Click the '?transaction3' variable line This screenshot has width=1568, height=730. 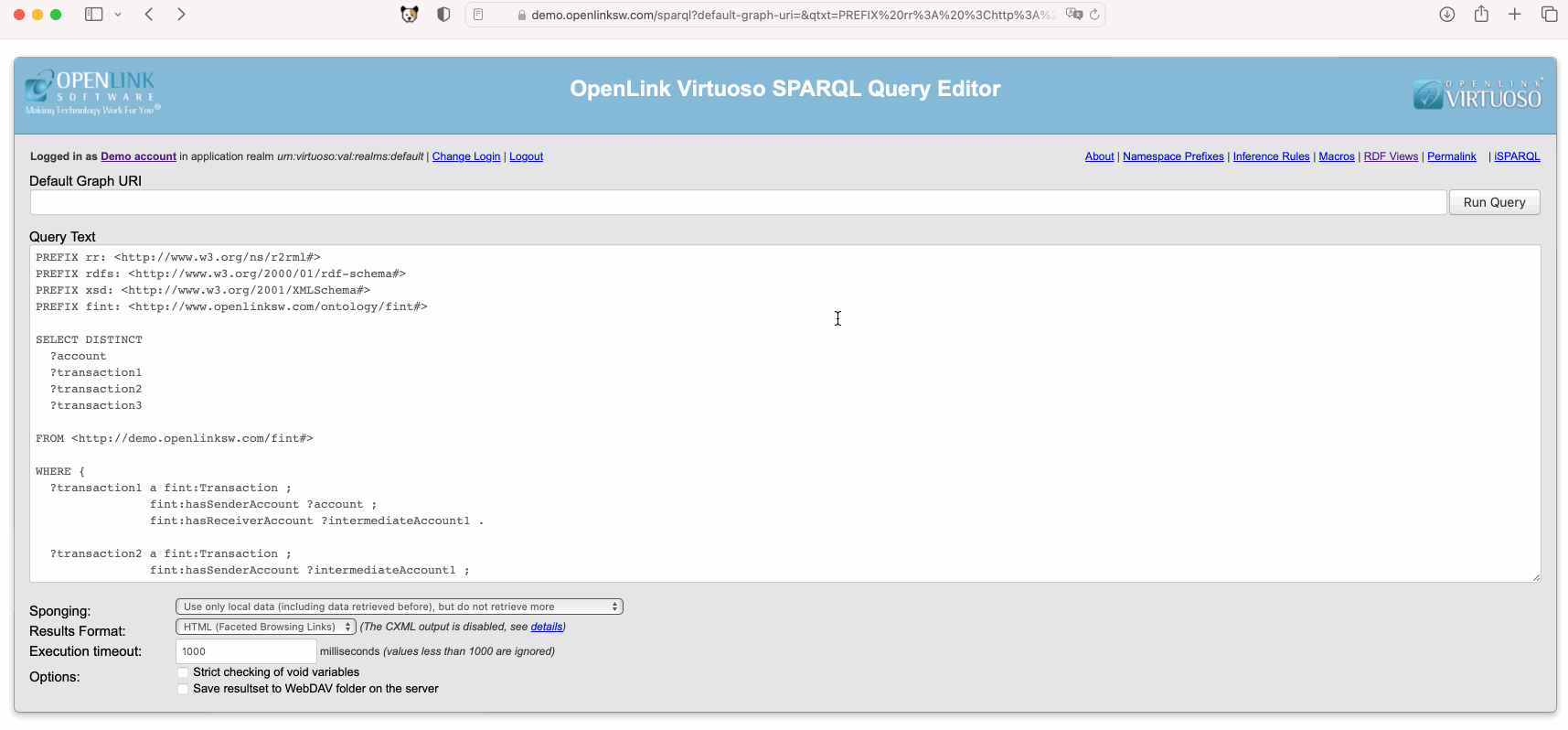pyautogui.click(x=96, y=405)
